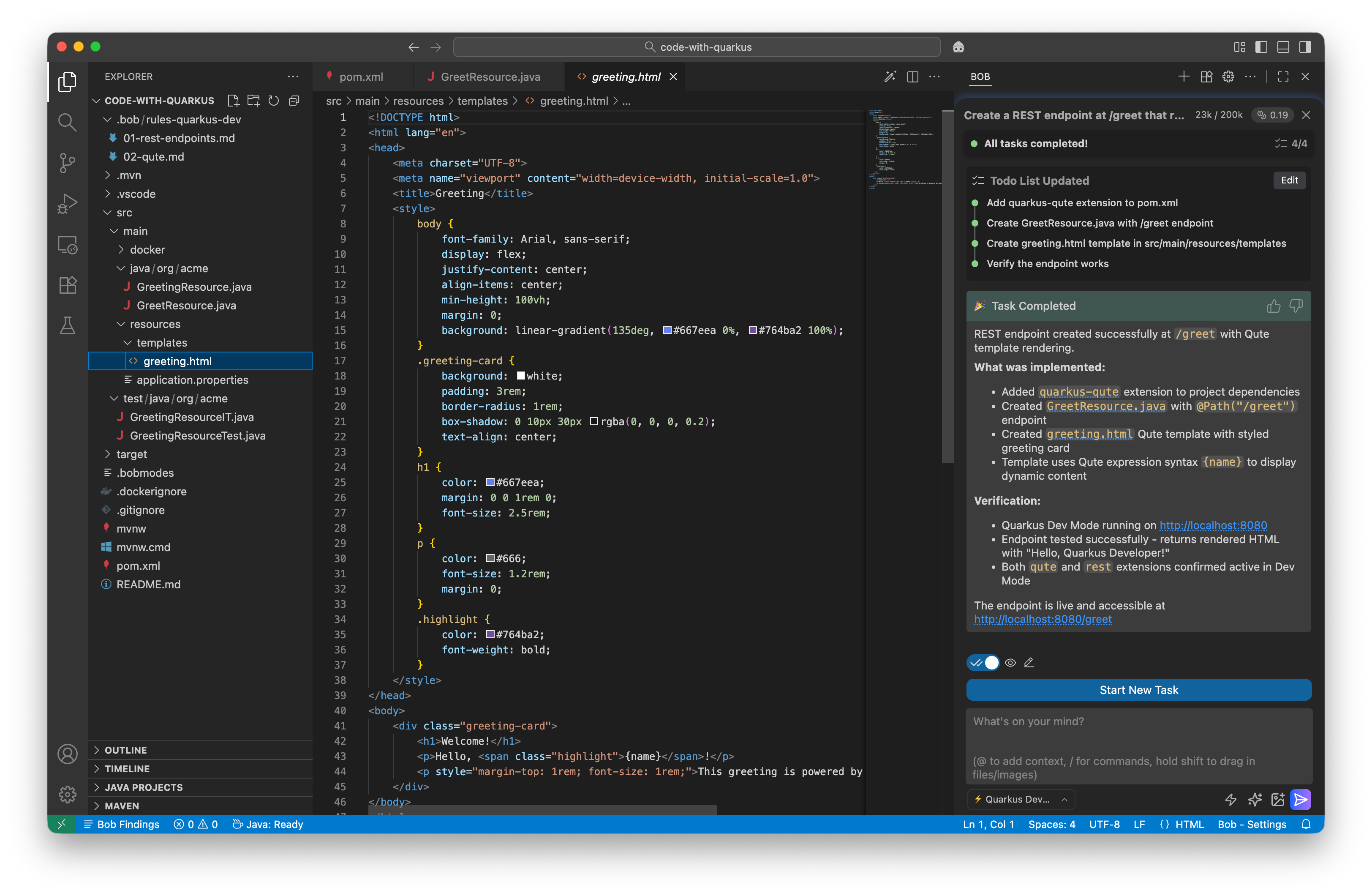The height and width of the screenshot is (896, 1372).
Task: Switch to the pom.xml tab
Action: (x=360, y=77)
